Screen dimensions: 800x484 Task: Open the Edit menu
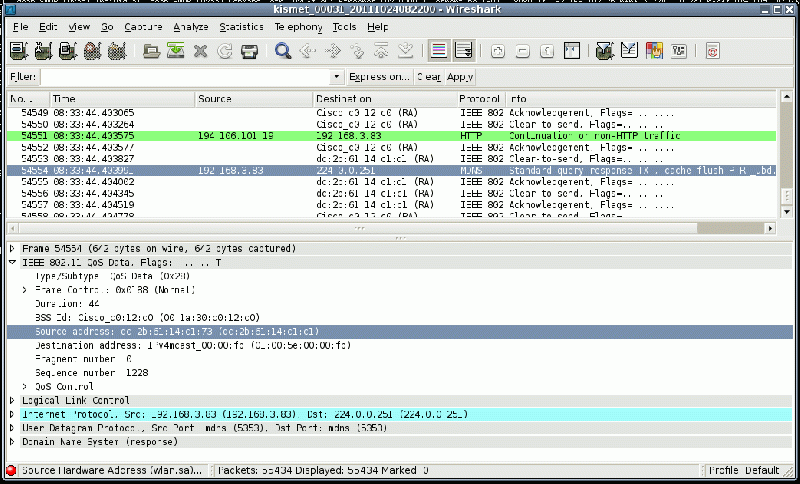point(48,27)
